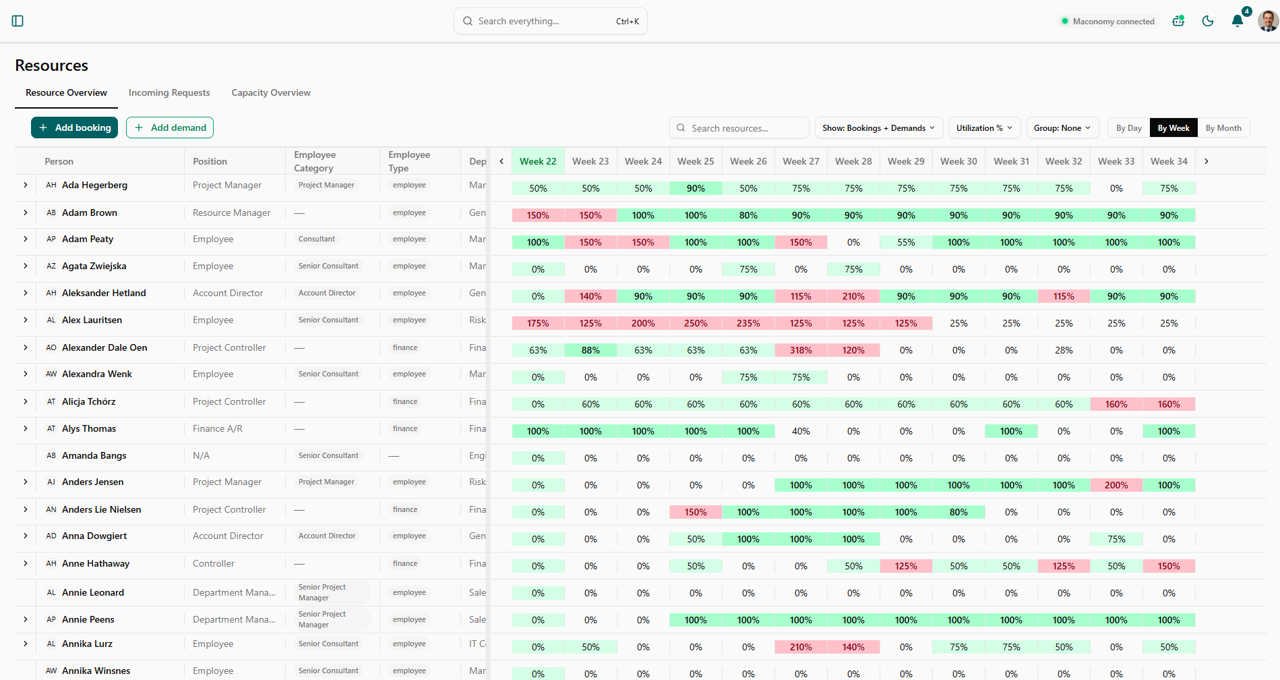Click Annie Peens' AP initials avatar
This screenshot has width=1280, height=680.
pos(51,619)
